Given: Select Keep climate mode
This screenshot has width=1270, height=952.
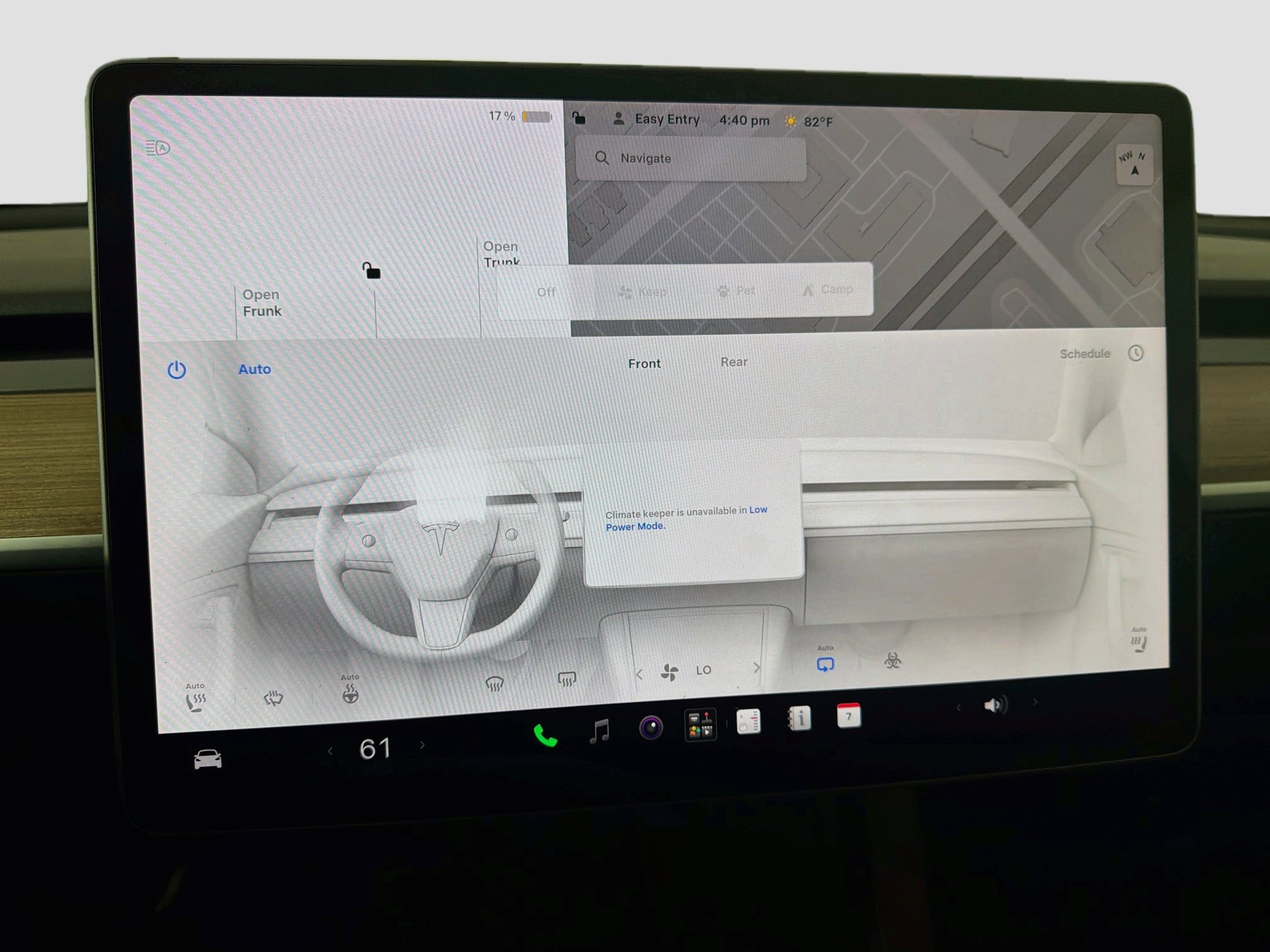Looking at the screenshot, I should (643, 292).
